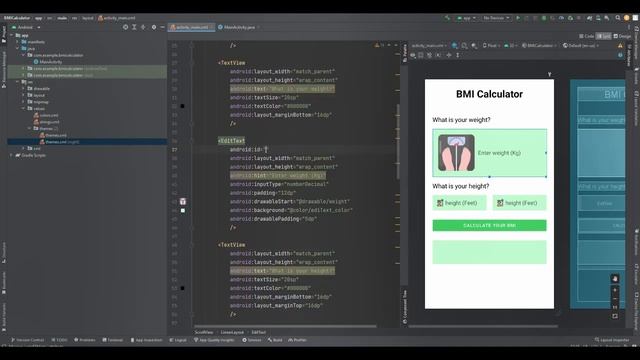Click the drawable weight gutter icon

[183, 202]
